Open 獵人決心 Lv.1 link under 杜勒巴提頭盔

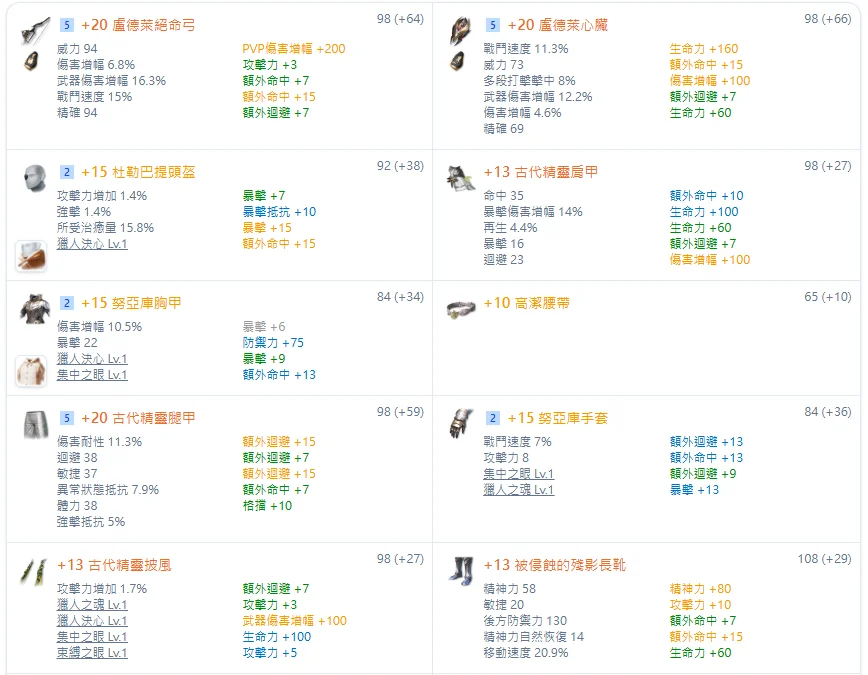click(92, 244)
